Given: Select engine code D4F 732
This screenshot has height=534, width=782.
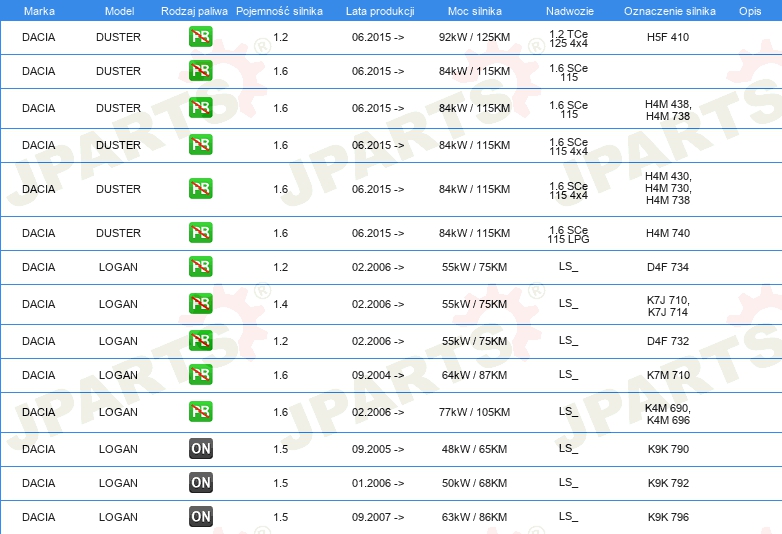Looking at the screenshot, I should click(x=668, y=341).
